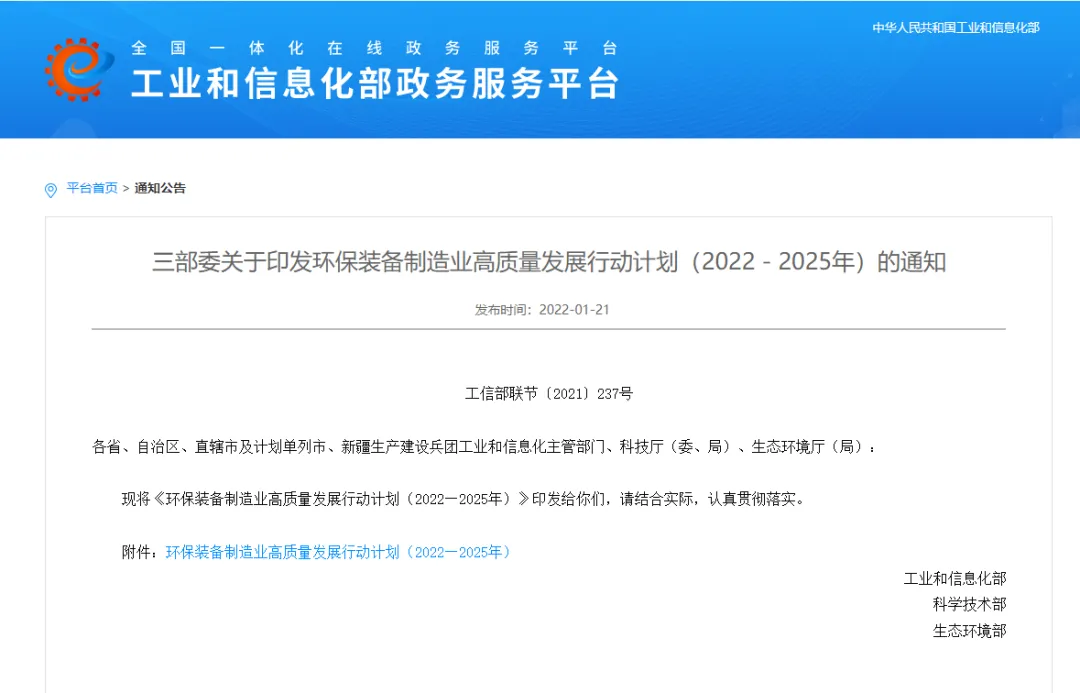The image size is (1080, 693).
Task: Click the signature 生态环境部
Action: (969, 630)
